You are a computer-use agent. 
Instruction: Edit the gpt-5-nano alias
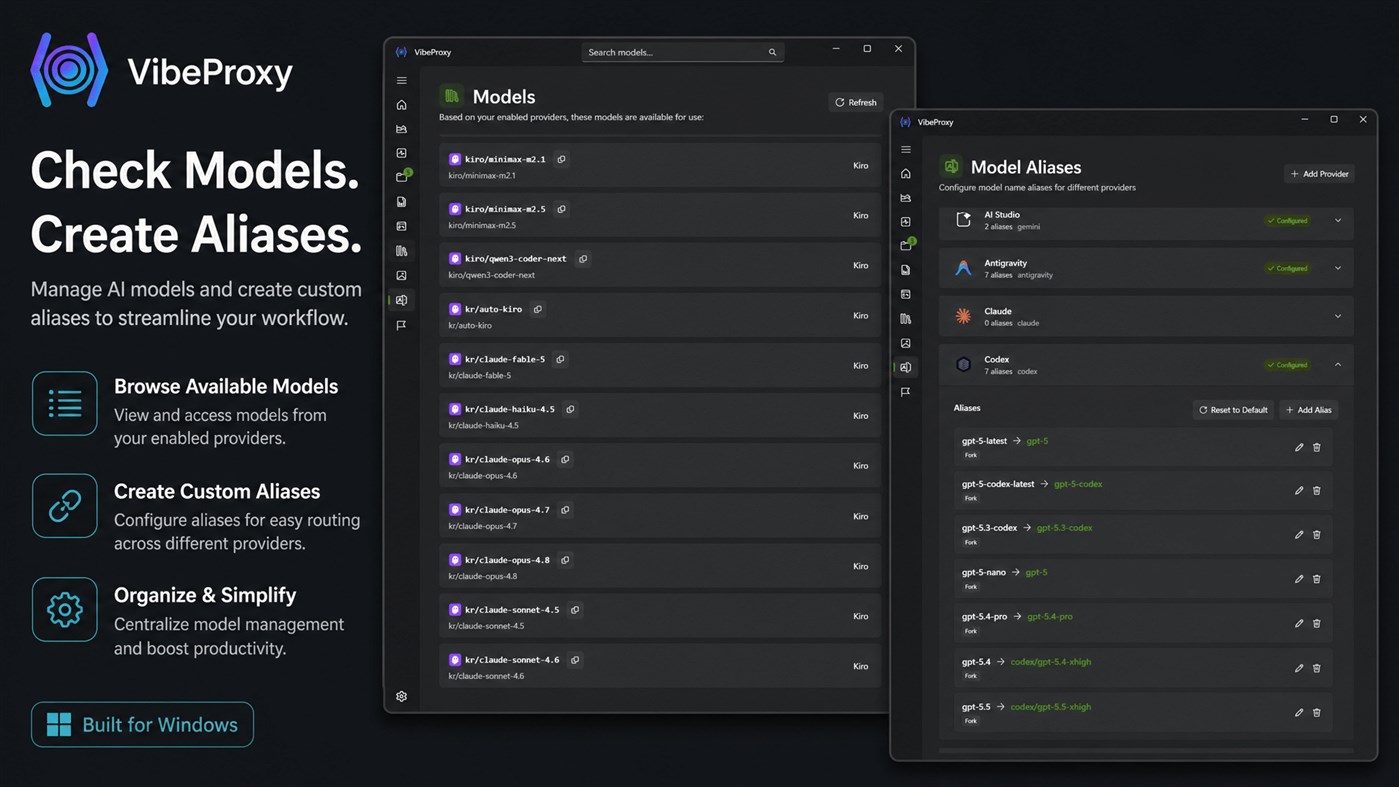click(x=1299, y=579)
